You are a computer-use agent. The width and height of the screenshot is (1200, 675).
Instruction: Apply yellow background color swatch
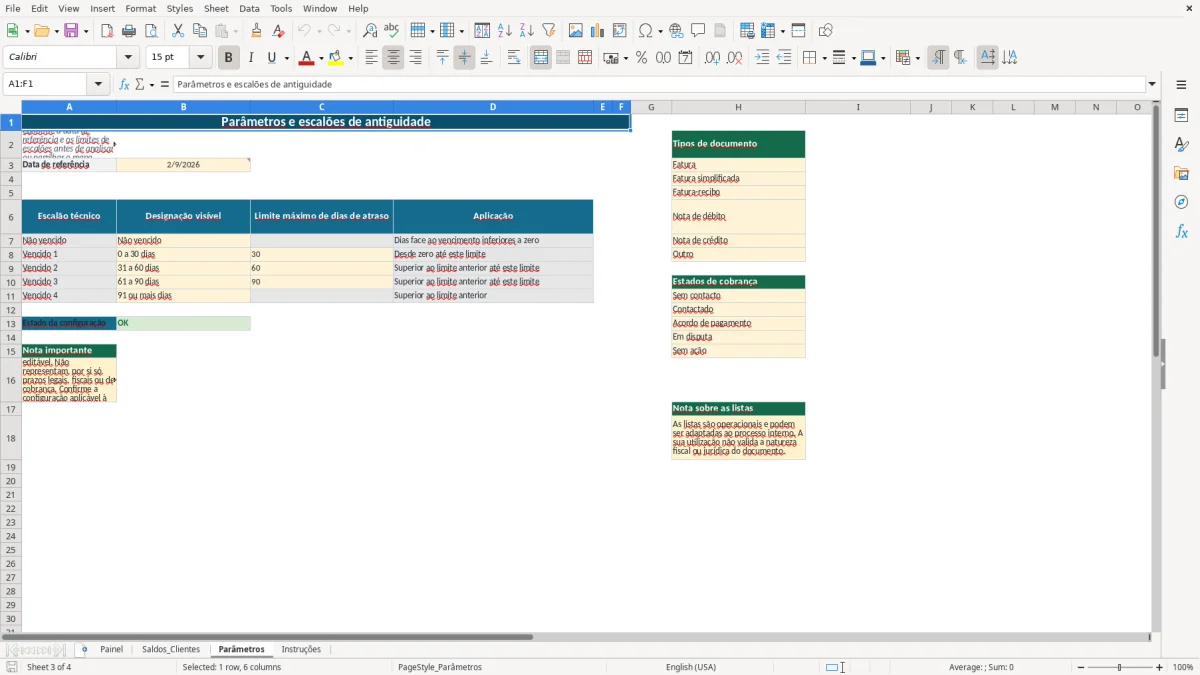pos(336,58)
